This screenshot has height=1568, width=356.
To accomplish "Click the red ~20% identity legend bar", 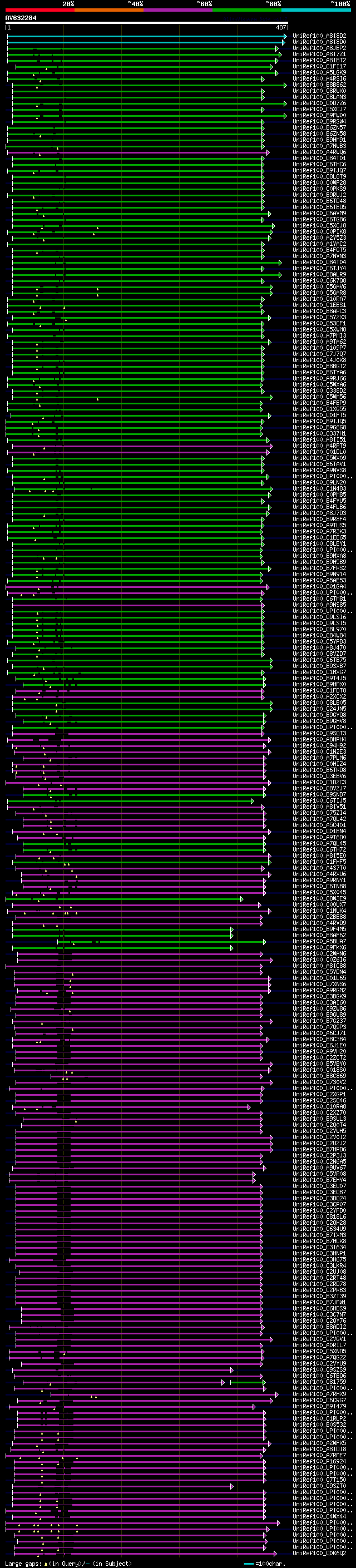I will [x=39, y=10].
